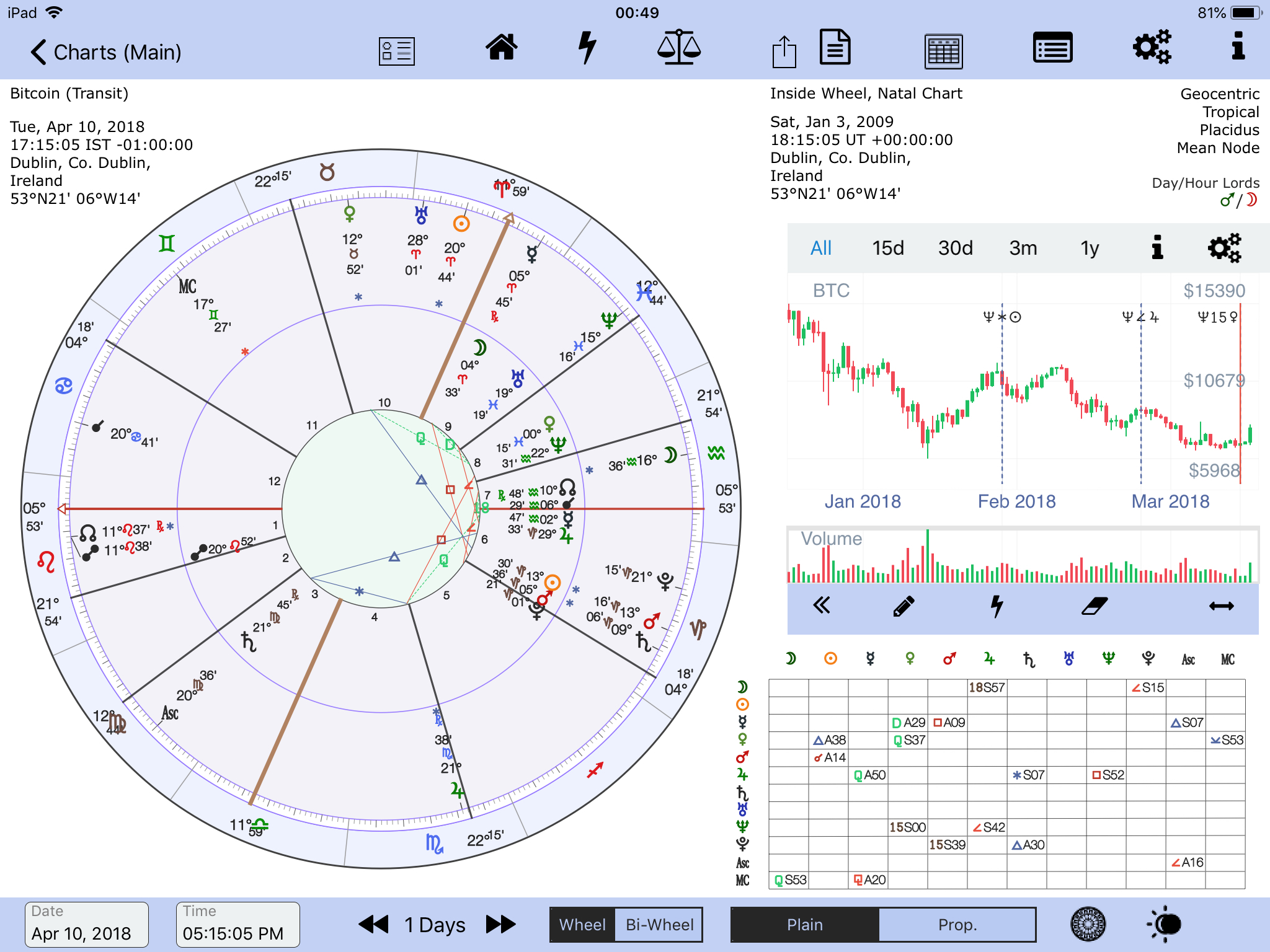The height and width of the screenshot is (952, 1270).
Task: Step back one day with rewind arrows
Action: point(374,924)
